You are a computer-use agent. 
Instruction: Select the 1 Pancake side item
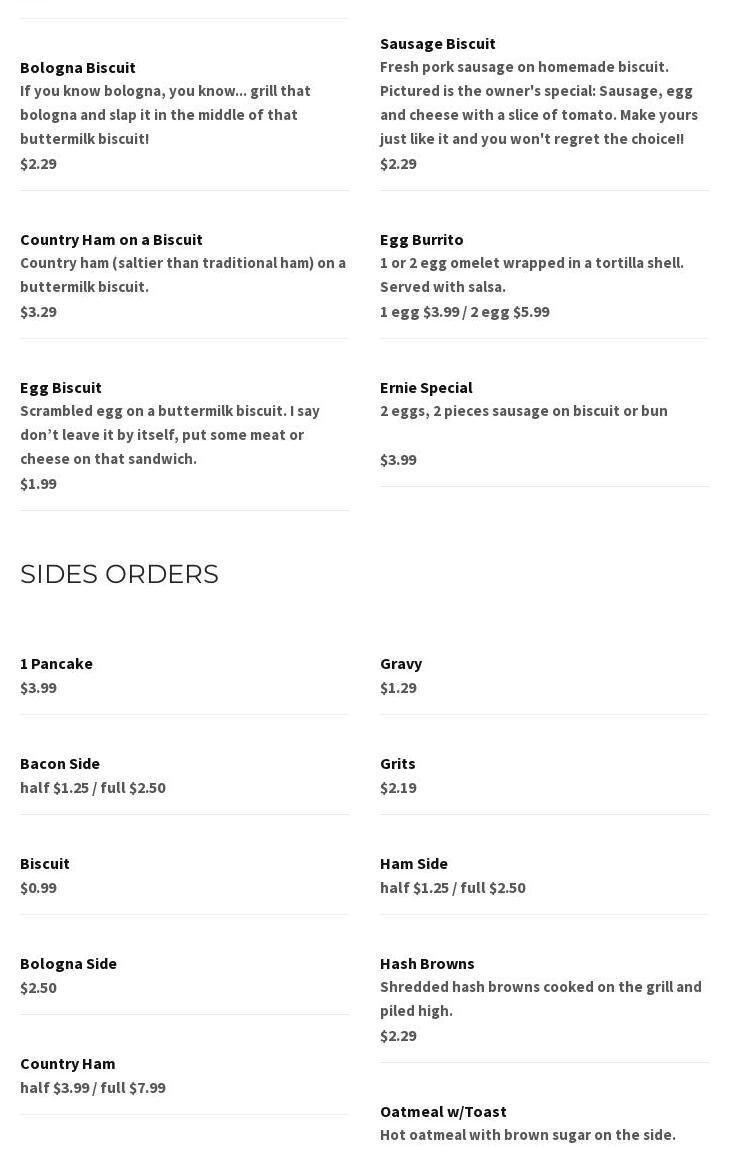tap(56, 663)
